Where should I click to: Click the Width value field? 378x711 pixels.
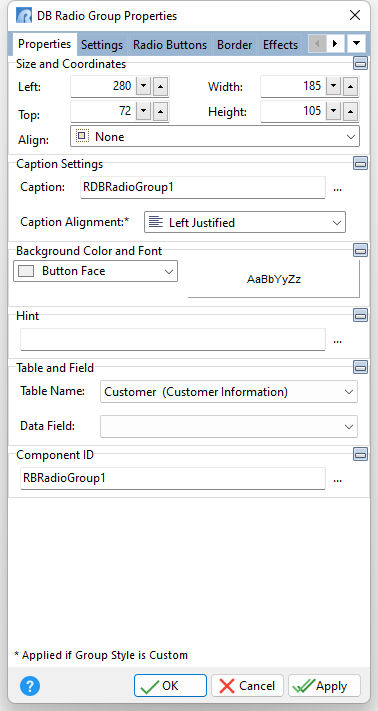(x=293, y=86)
